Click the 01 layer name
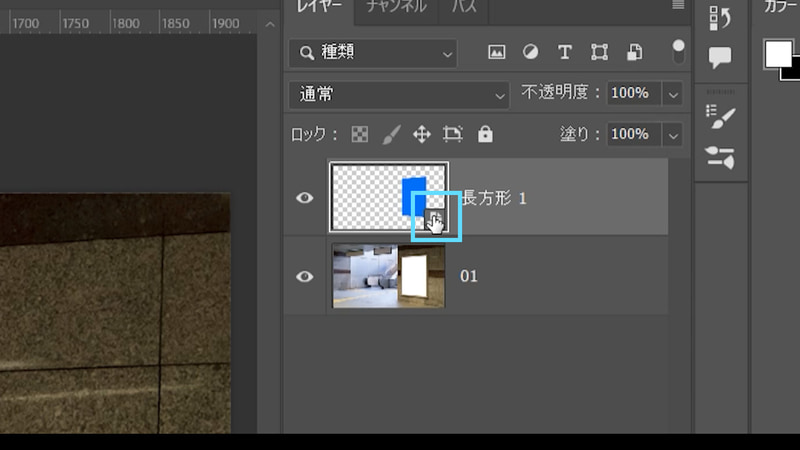Image resolution: width=800 pixels, height=450 pixels. (x=469, y=277)
